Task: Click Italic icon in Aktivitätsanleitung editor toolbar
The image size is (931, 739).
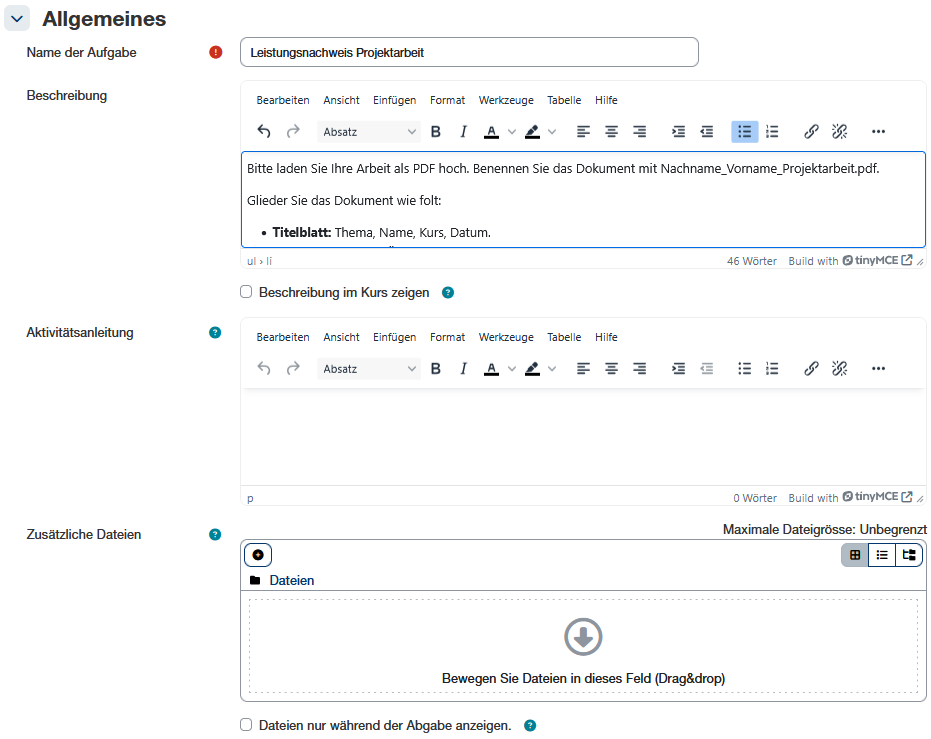Action: click(x=463, y=369)
